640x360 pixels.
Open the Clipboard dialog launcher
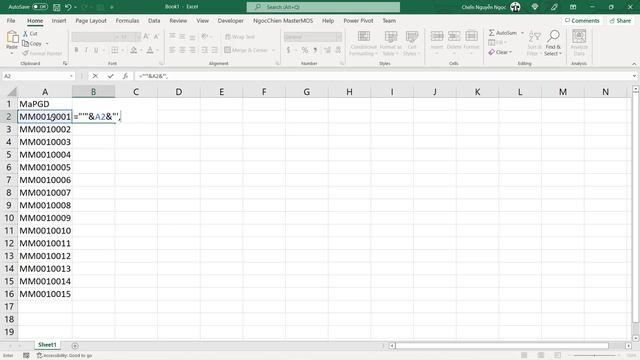pos(65,63)
